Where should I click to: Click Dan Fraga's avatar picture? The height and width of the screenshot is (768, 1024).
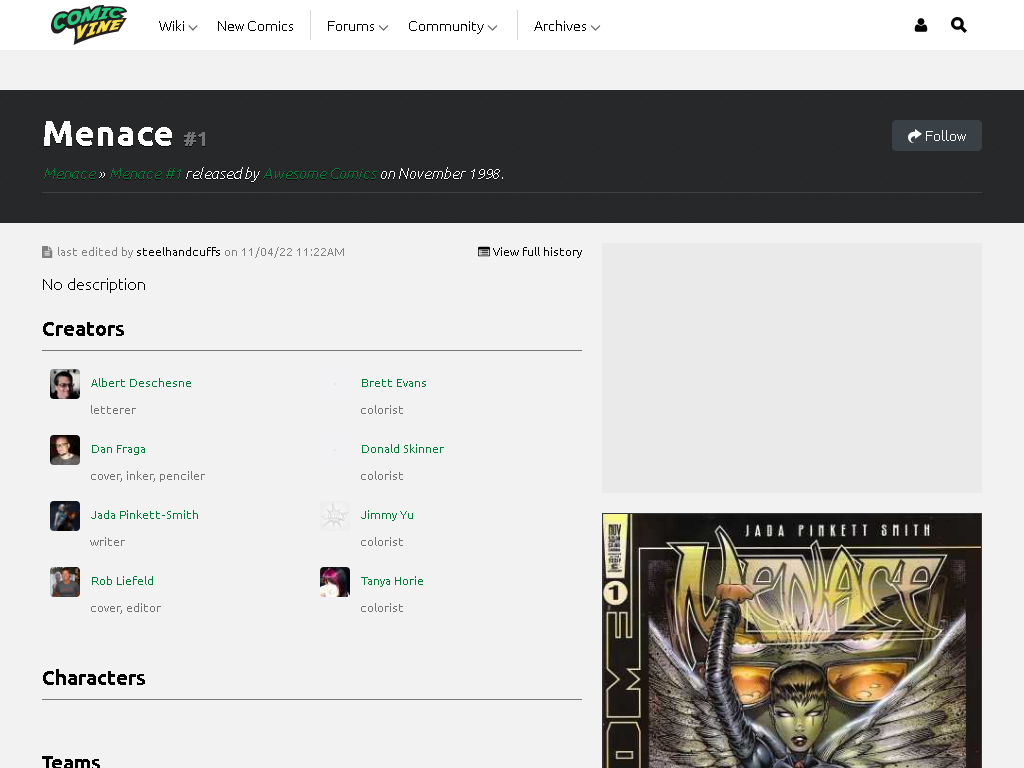pyautogui.click(x=65, y=450)
